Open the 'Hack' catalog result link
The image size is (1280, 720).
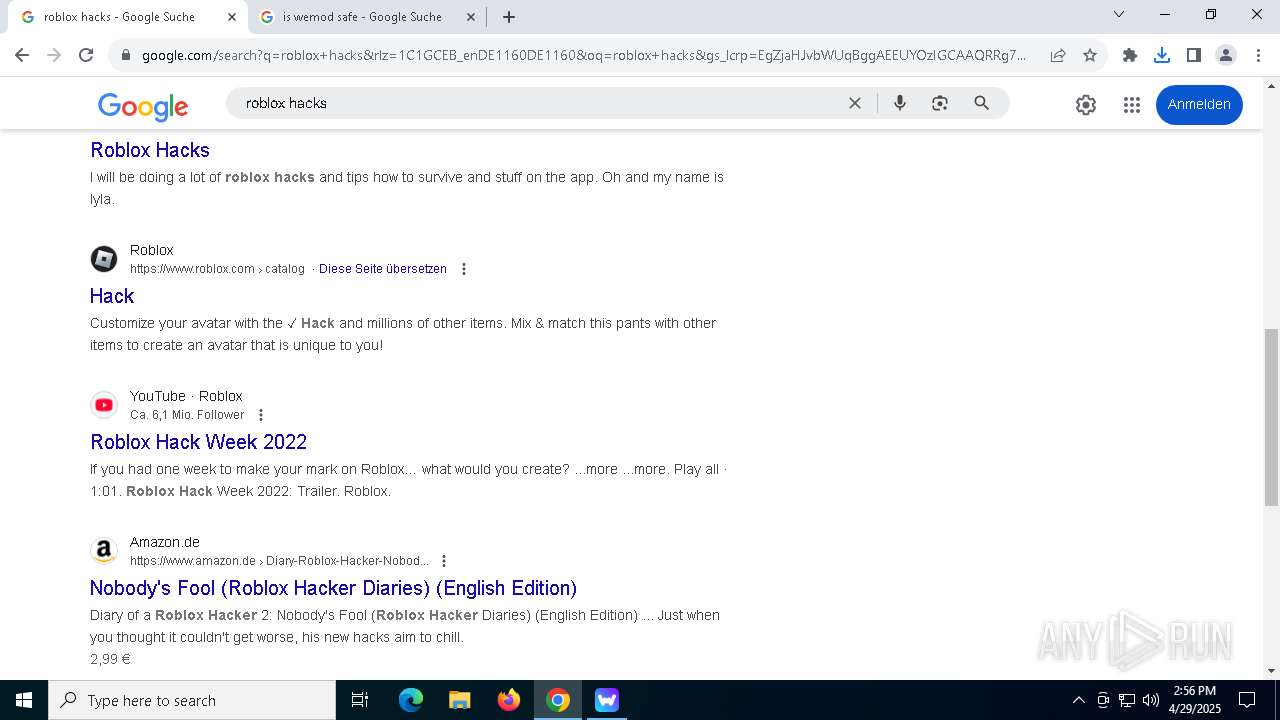pyautogui.click(x=112, y=296)
